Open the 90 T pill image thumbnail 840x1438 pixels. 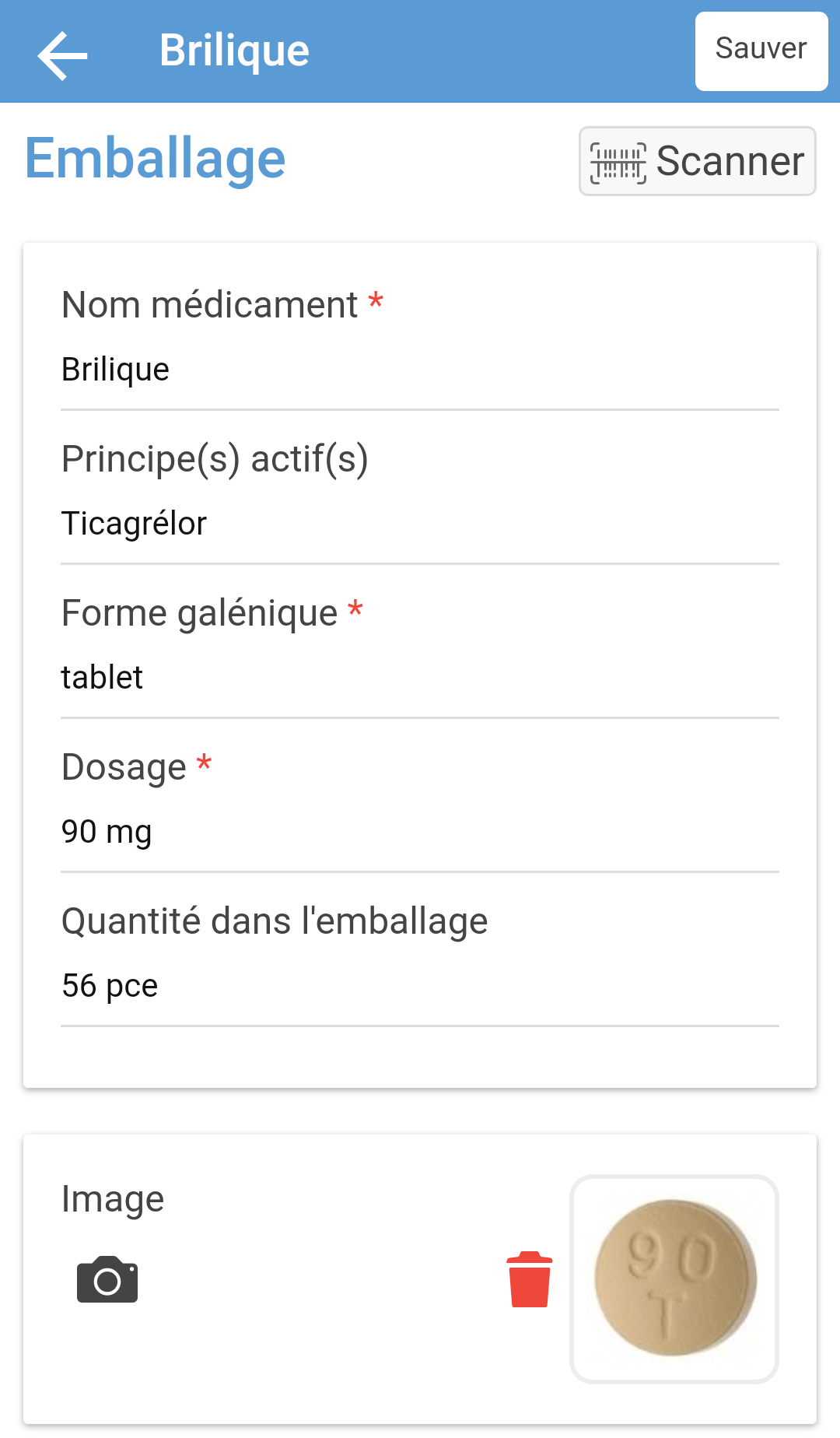674,1278
